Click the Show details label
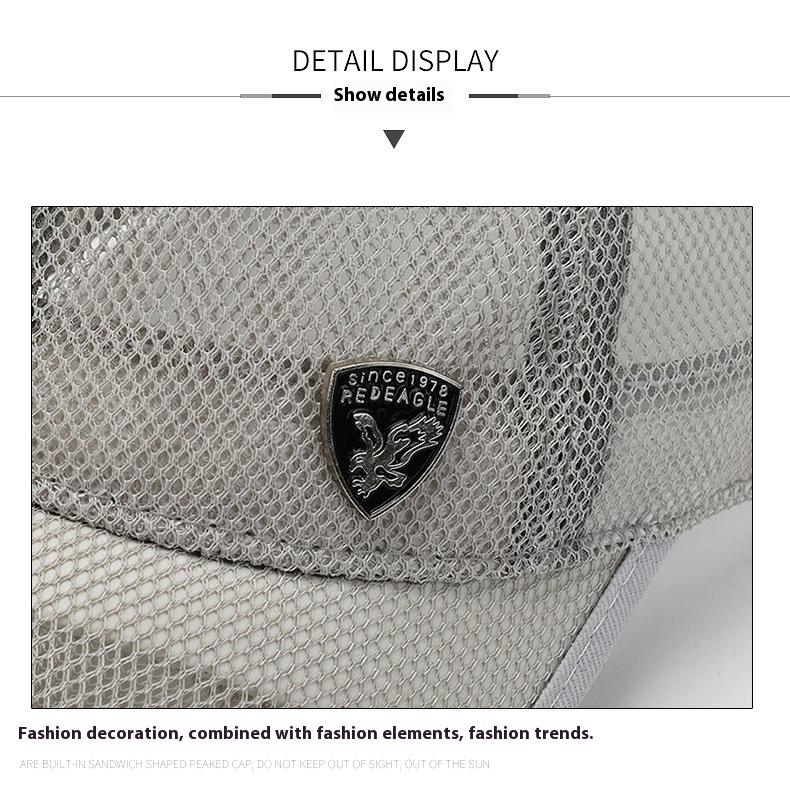790x801 pixels. pyautogui.click(x=389, y=95)
